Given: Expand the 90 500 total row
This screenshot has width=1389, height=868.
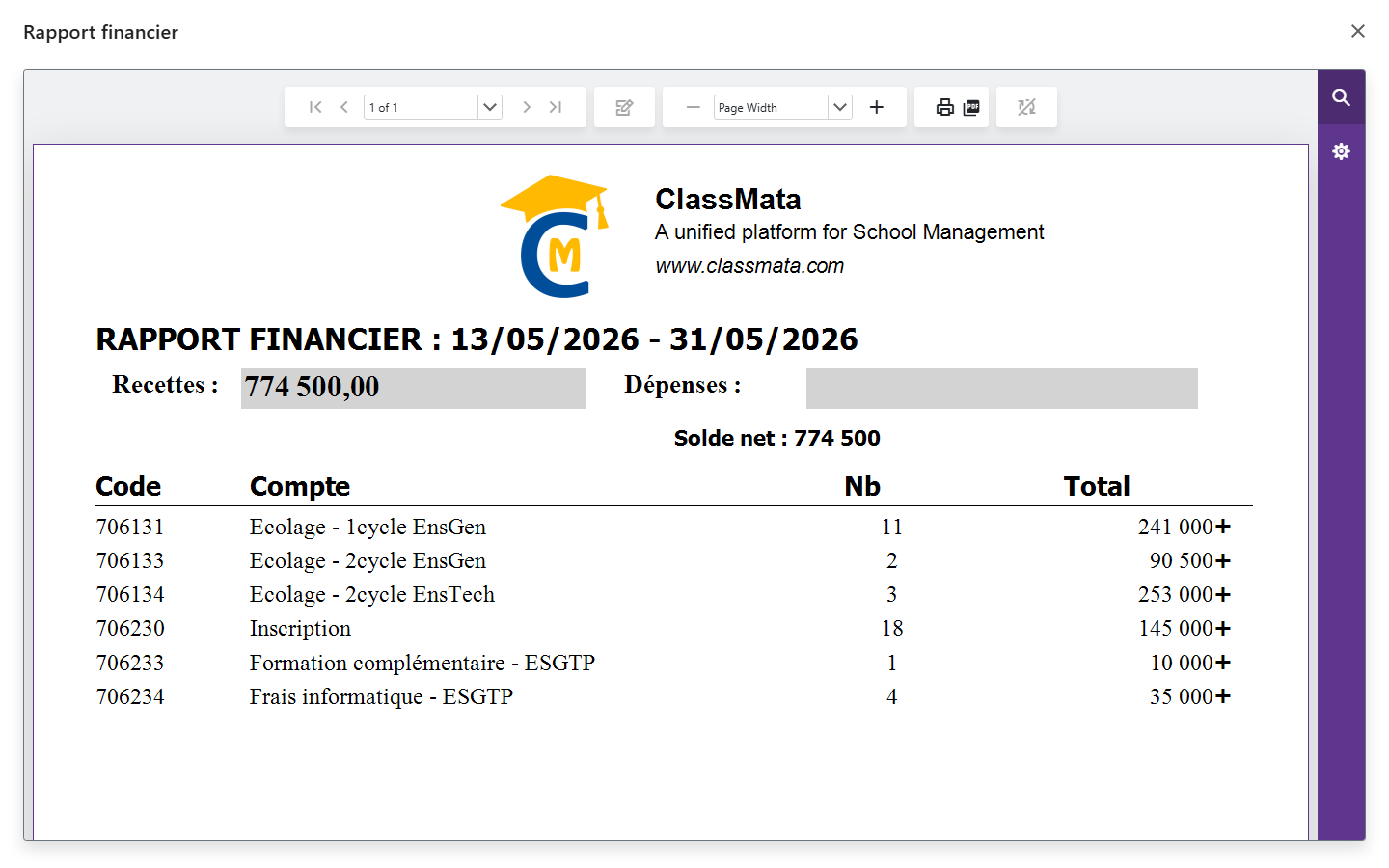Looking at the screenshot, I should (x=1223, y=560).
